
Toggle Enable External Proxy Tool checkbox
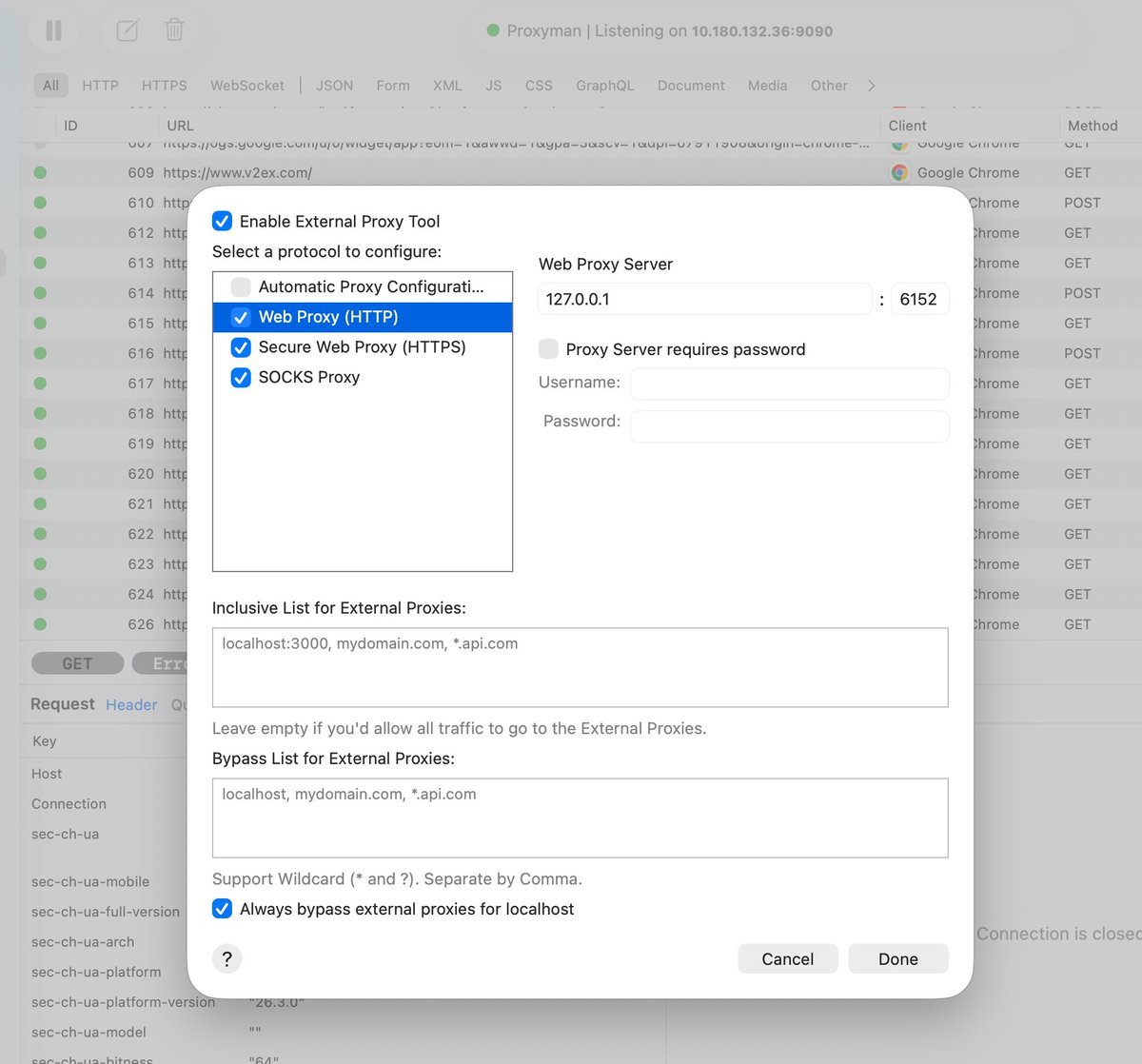point(222,221)
